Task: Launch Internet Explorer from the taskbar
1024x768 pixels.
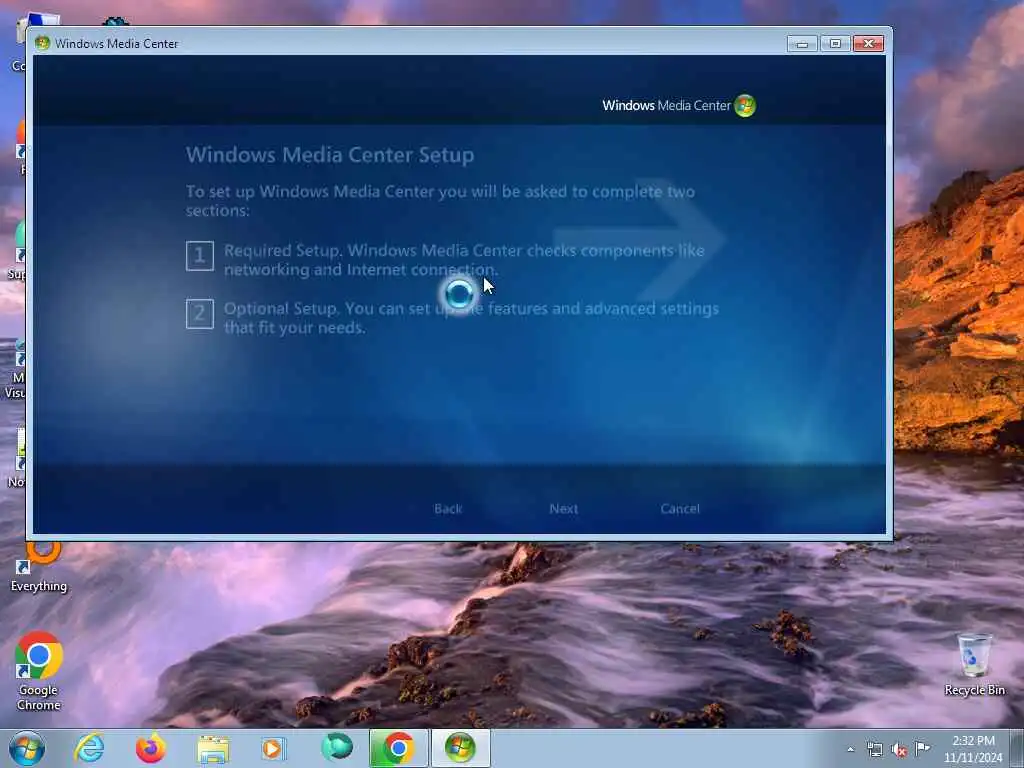Action: tap(89, 748)
